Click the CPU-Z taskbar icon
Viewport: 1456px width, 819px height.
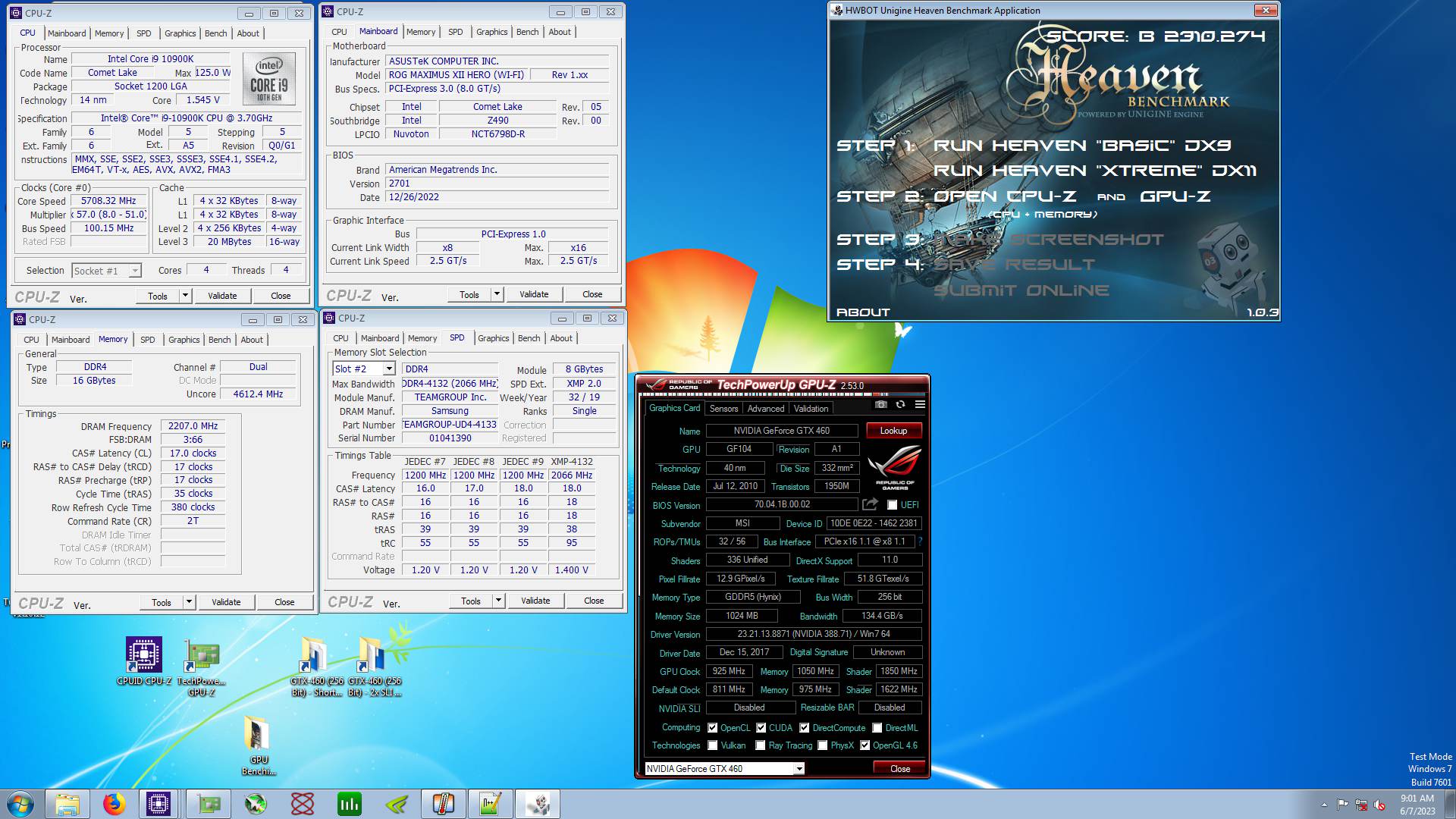158,804
